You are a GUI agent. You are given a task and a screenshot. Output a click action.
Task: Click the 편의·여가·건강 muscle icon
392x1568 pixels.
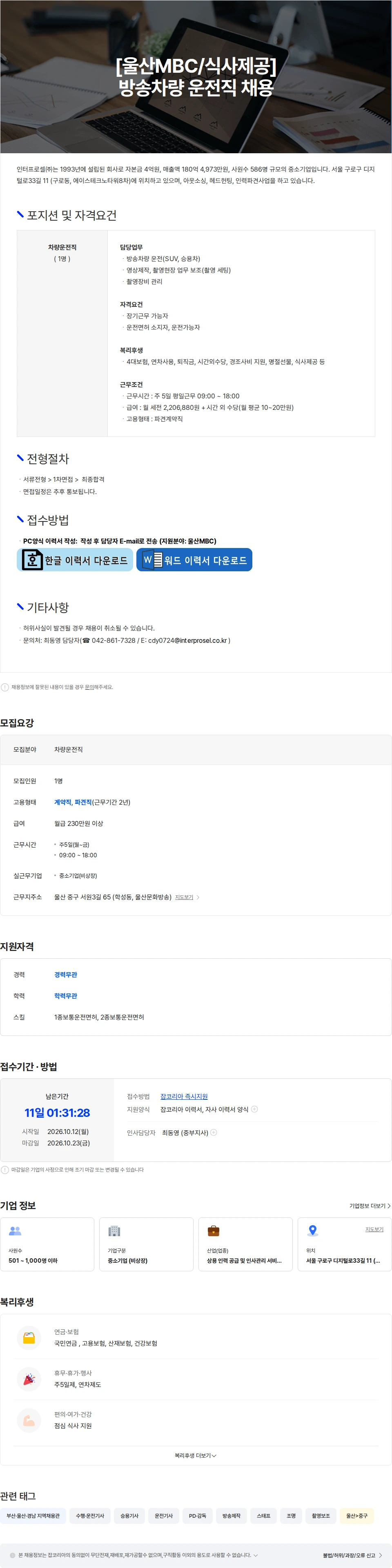(29, 1421)
